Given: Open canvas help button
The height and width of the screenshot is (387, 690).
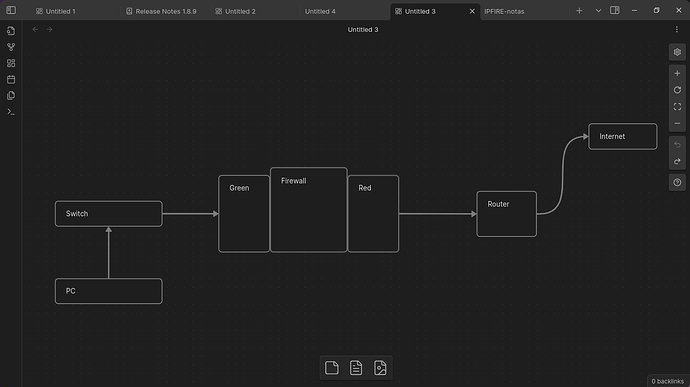Looking at the screenshot, I should [x=677, y=182].
